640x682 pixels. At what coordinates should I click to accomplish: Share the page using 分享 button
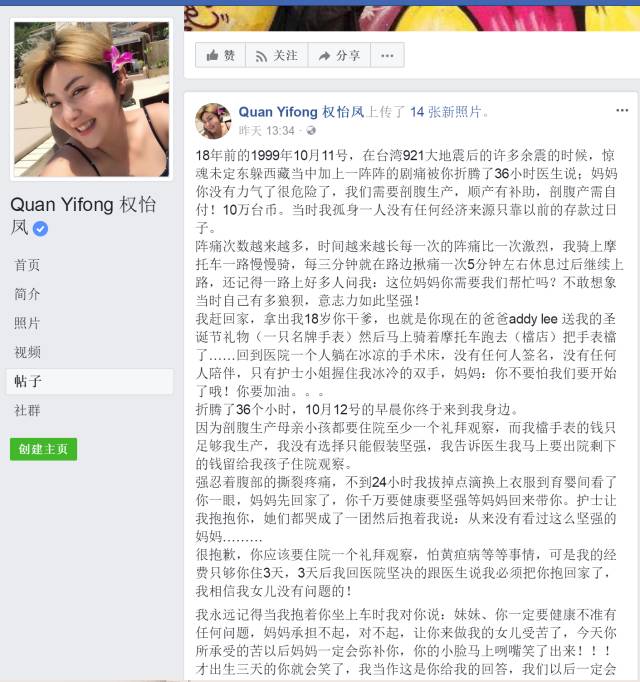point(339,55)
